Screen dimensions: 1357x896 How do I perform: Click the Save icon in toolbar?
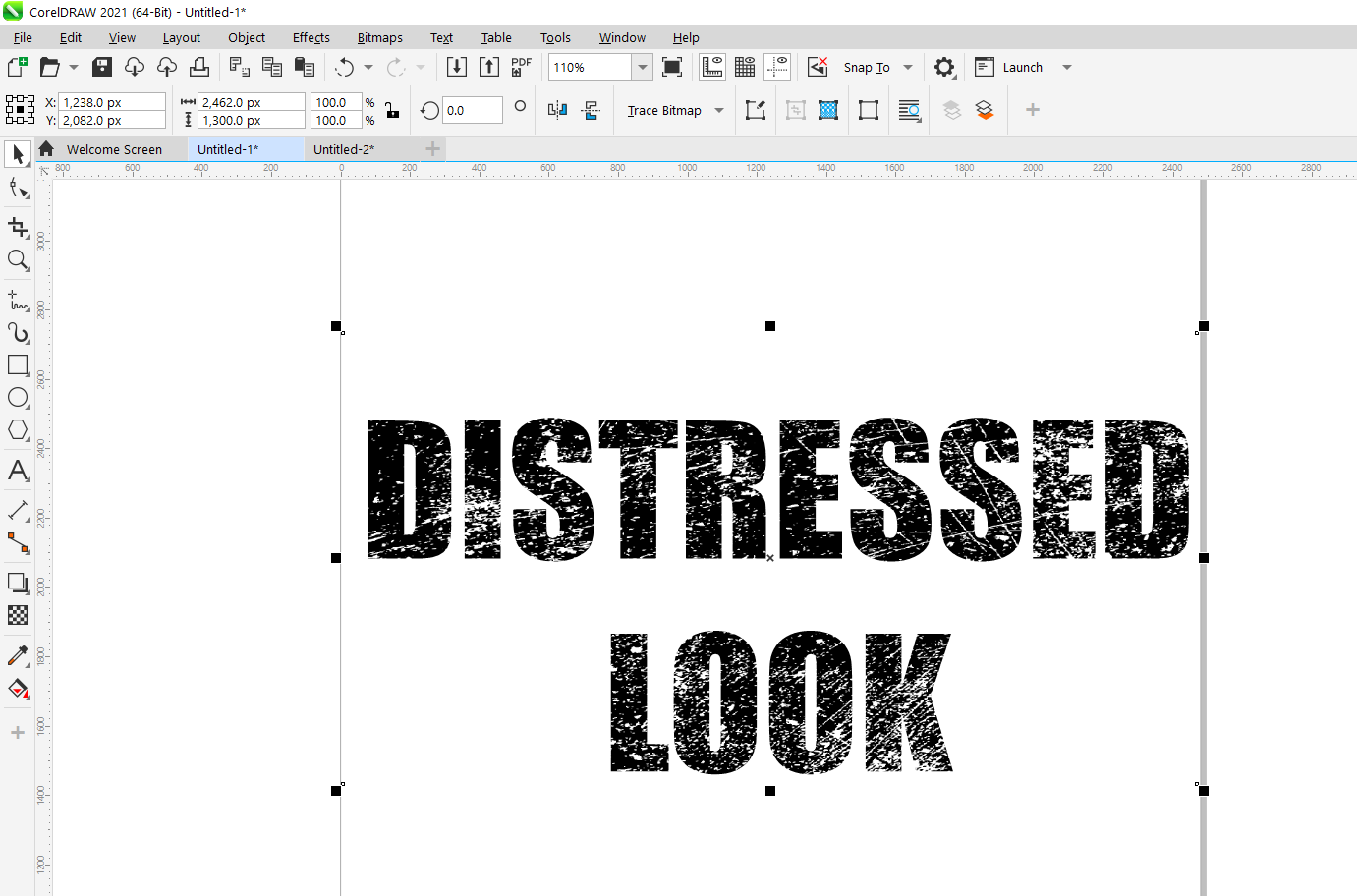coord(102,67)
